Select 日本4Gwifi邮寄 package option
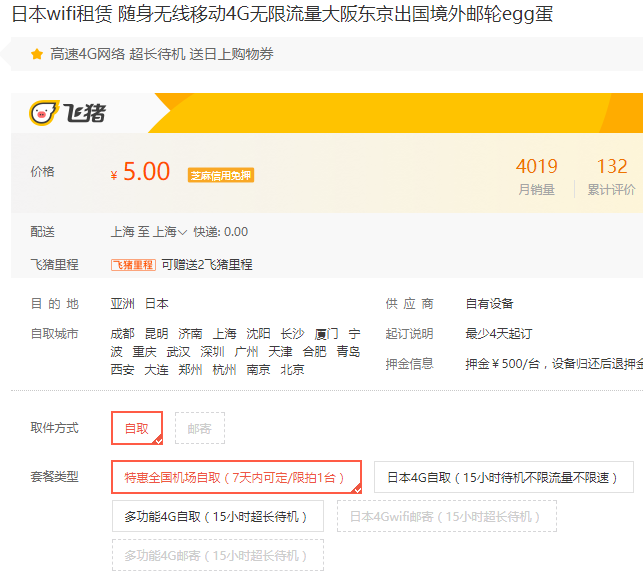 click(447, 516)
